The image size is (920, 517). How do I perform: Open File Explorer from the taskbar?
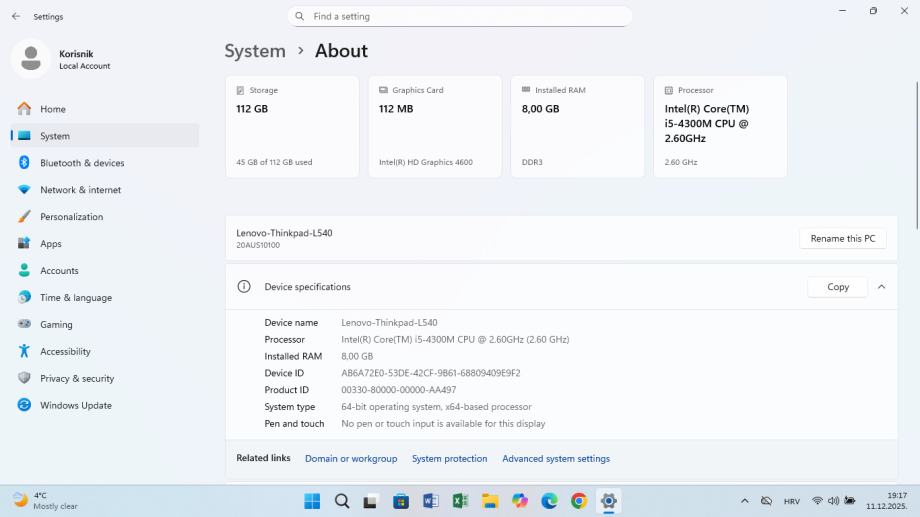(x=490, y=501)
